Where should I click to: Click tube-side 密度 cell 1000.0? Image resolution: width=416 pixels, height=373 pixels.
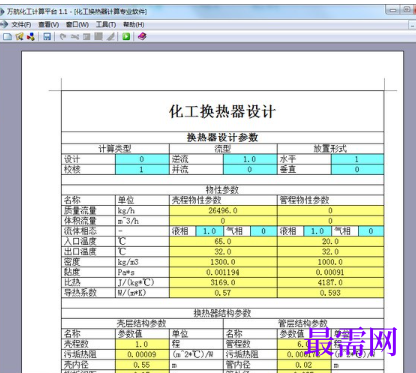330,262
